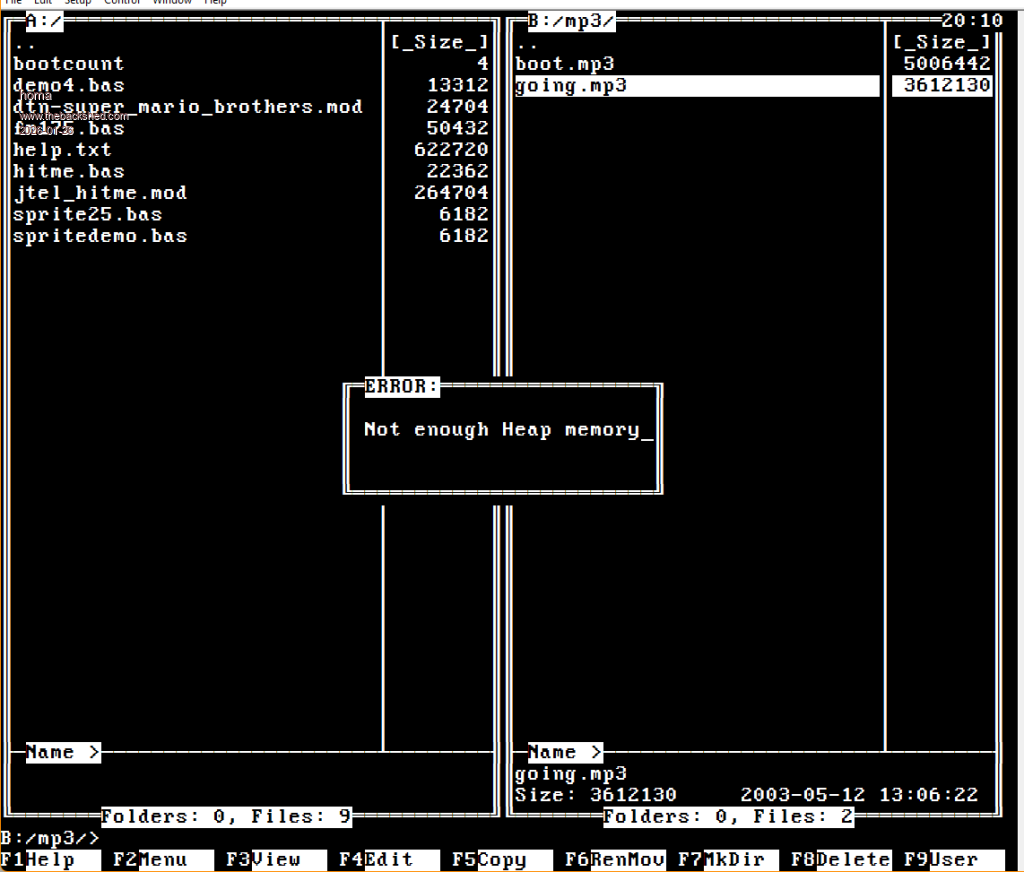Click the right panel's Size column header
Screen dimensions: 1024x872
click(941, 42)
